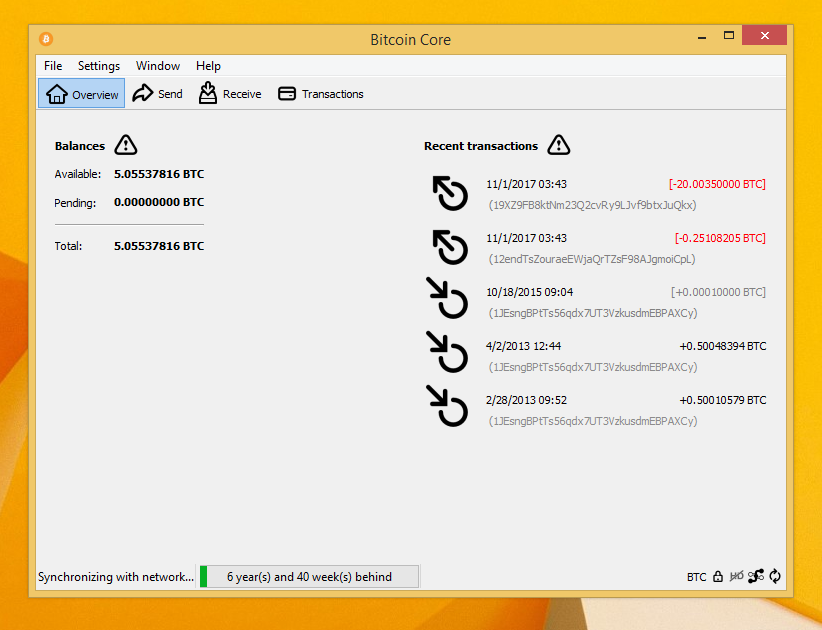Click the Bitcoin logo in title bar

(46, 39)
